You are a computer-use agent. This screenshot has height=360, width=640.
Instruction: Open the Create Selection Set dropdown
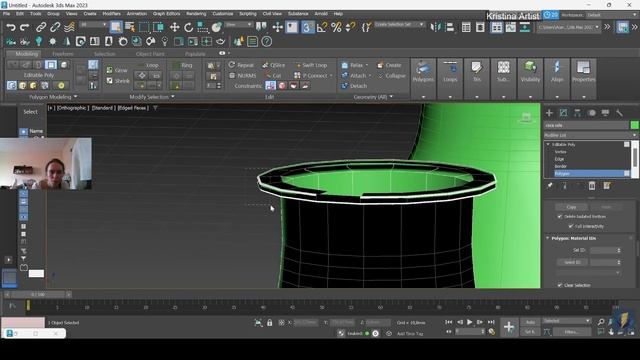pyautogui.click(x=400, y=25)
